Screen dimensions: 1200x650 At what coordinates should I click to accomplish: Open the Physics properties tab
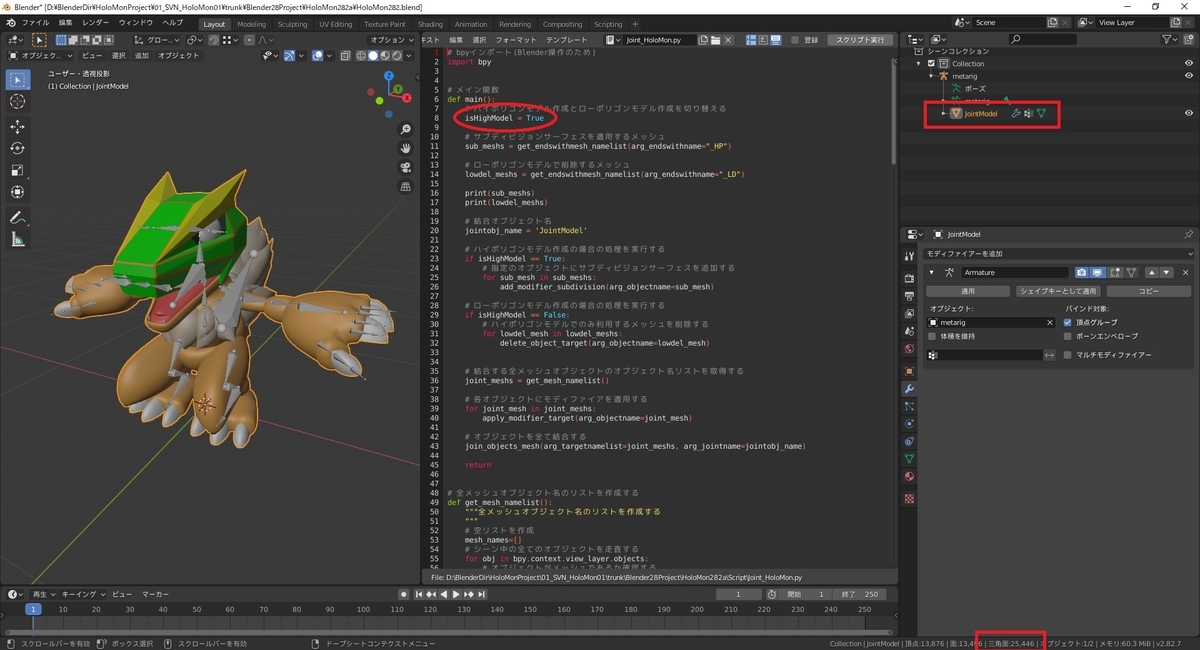click(909, 424)
